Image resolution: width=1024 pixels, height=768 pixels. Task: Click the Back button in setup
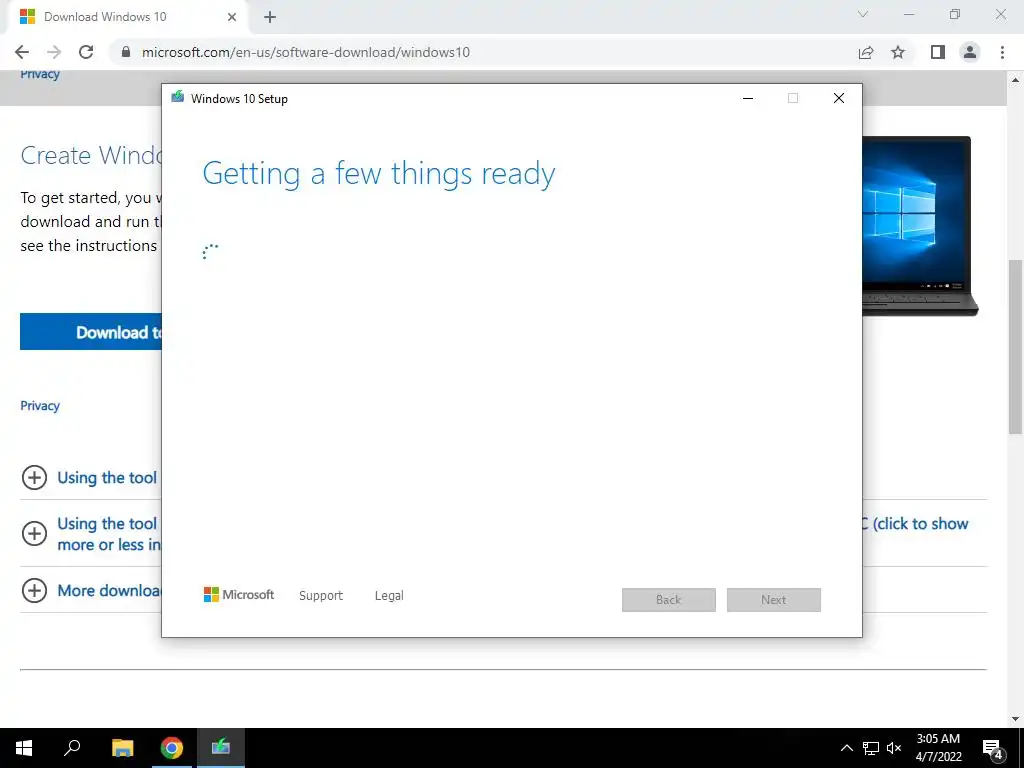pos(669,600)
